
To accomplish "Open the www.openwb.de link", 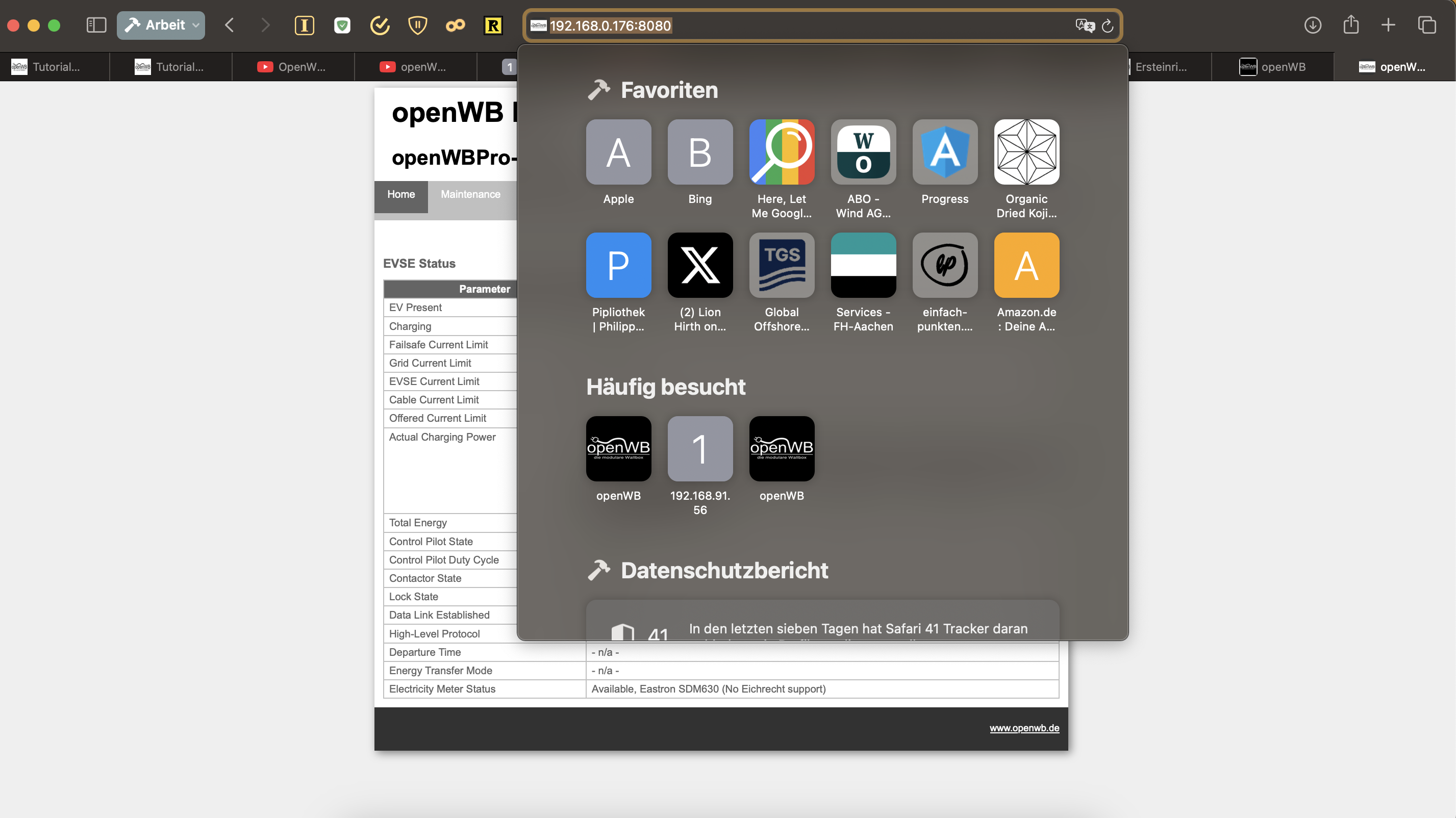I will click(x=1023, y=728).
